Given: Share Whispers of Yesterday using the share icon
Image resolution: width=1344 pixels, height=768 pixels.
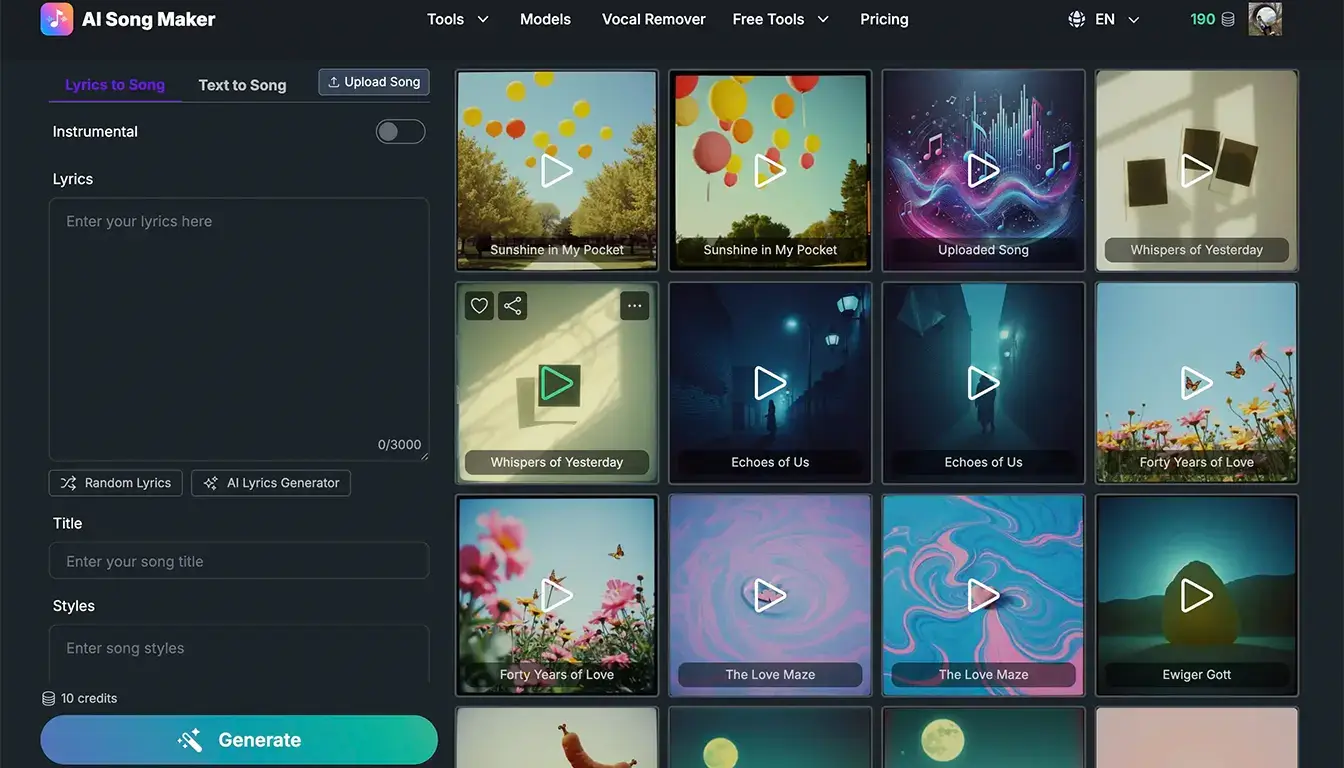Looking at the screenshot, I should 512,305.
